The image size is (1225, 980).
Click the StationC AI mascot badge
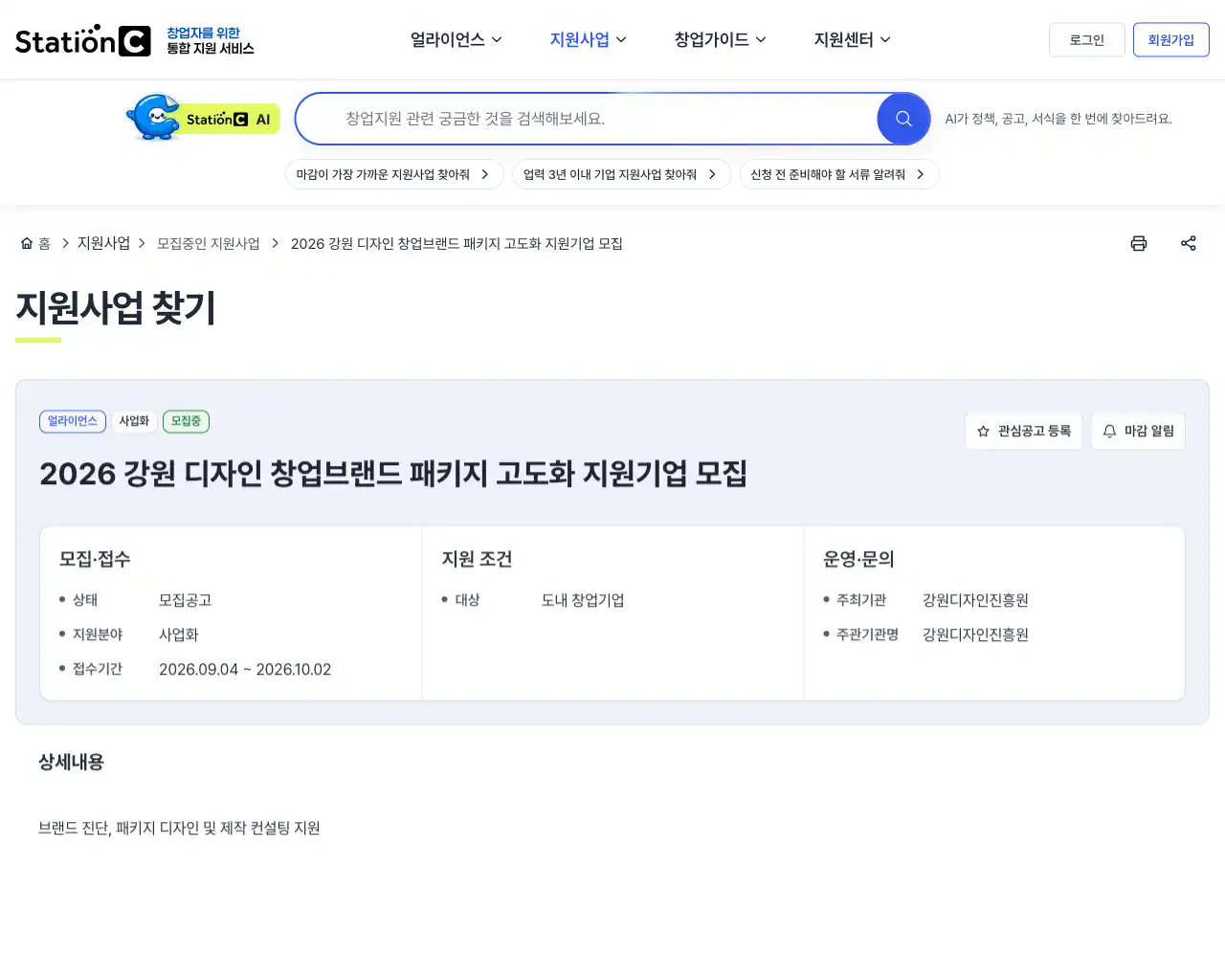[203, 119]
